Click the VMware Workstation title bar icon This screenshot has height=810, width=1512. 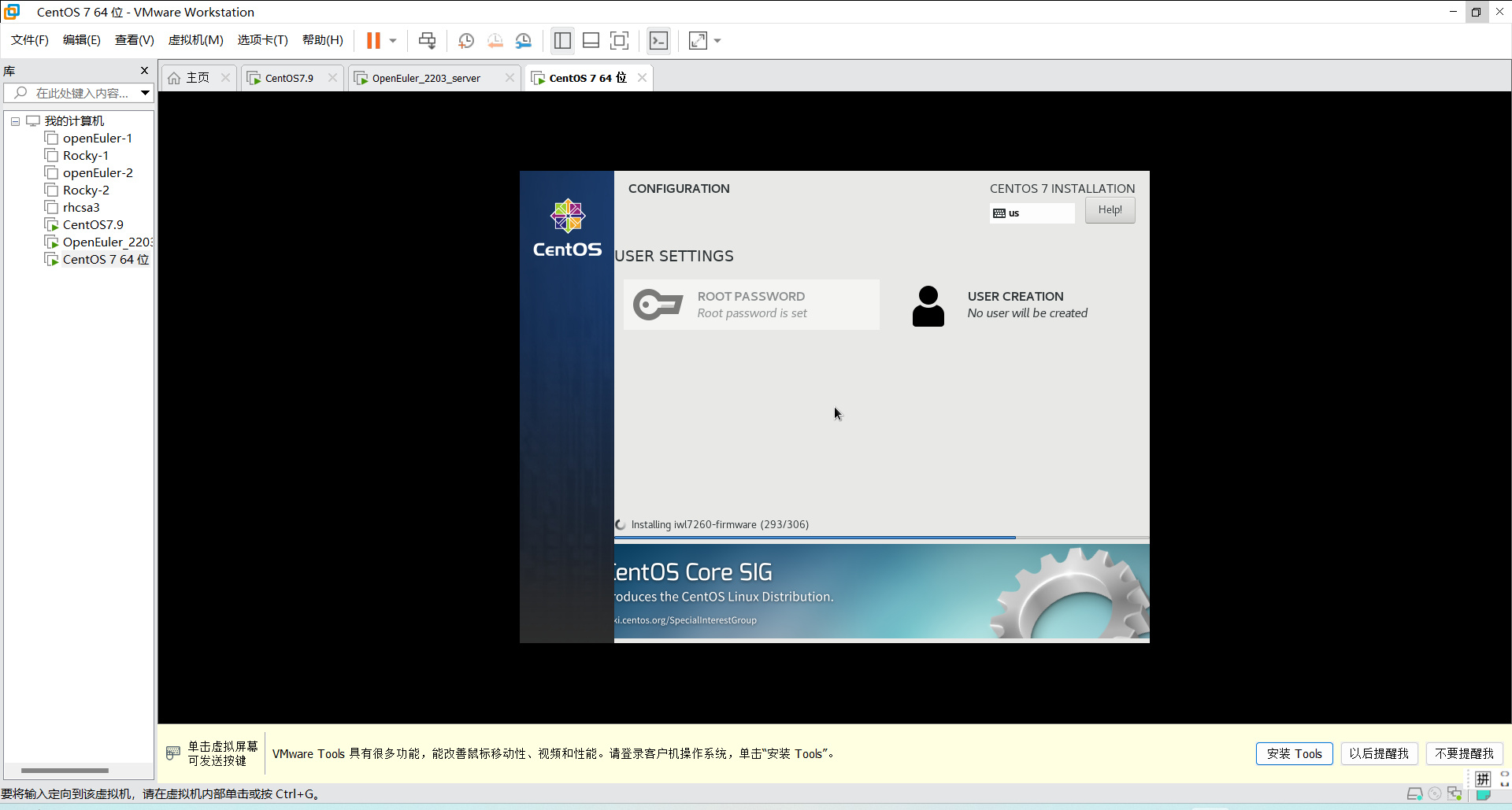[x=12, y=12]
